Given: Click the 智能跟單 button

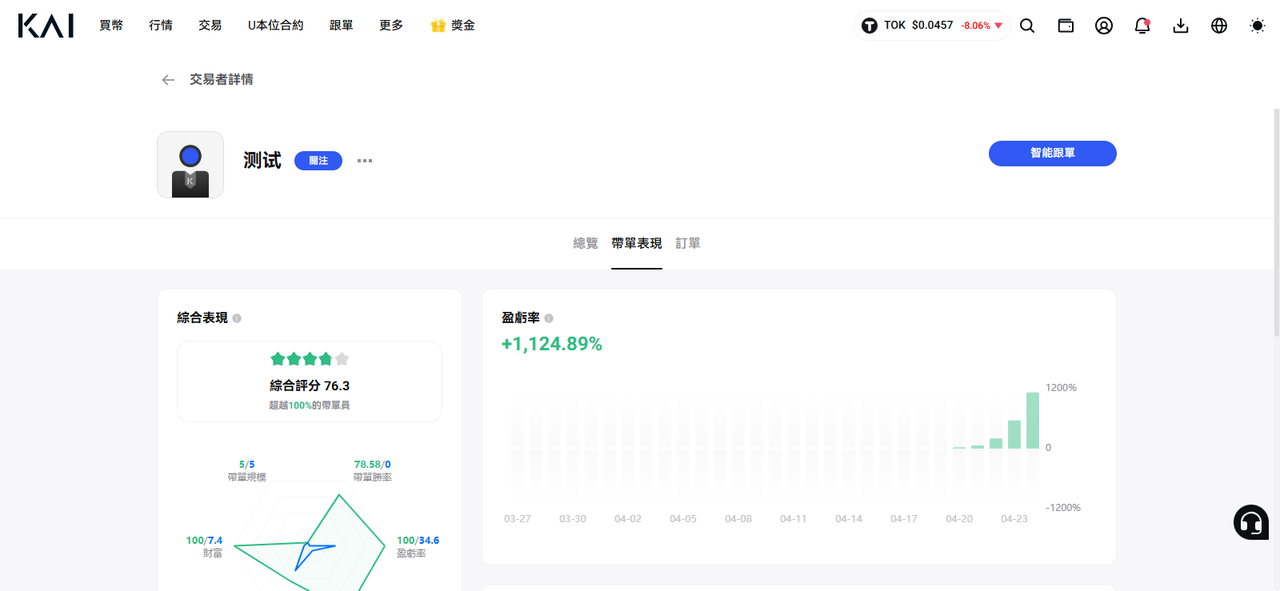Looking at the screenshot, I should click(1052, 153).
